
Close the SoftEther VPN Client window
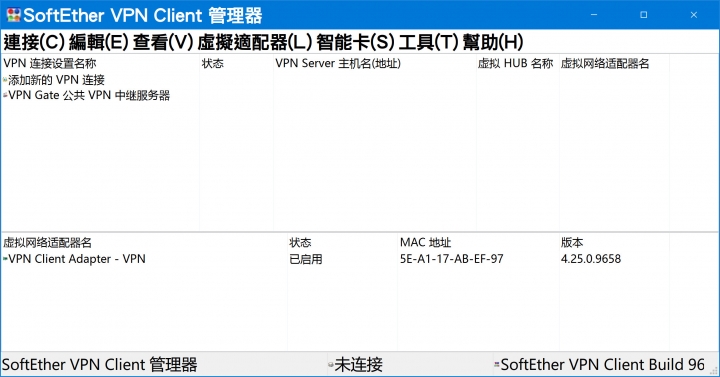click(694, 15)
